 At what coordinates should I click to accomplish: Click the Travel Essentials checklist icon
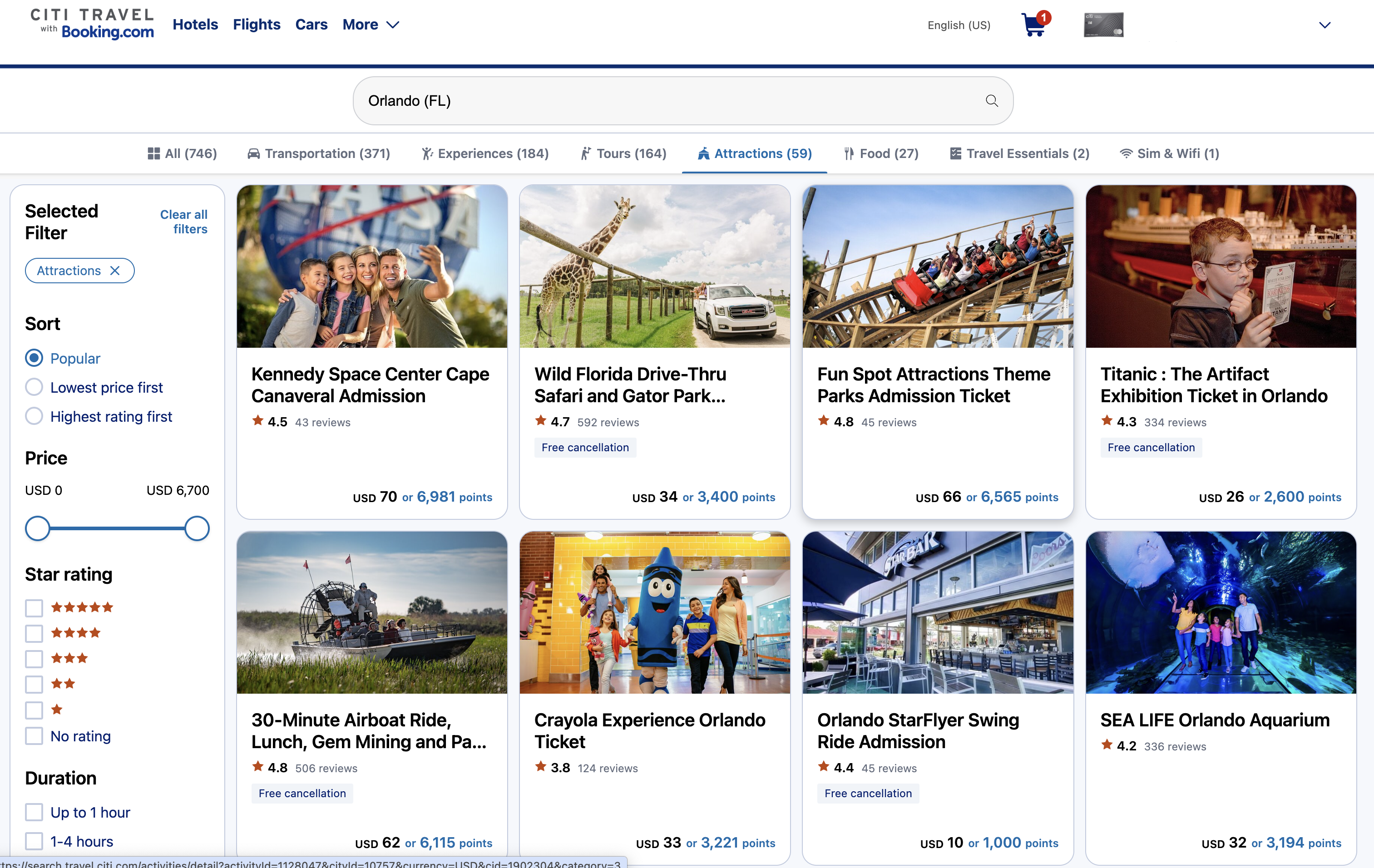click(955, 153)
